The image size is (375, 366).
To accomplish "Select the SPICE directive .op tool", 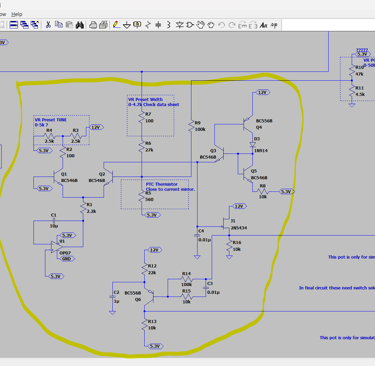I will click(274, 25).
